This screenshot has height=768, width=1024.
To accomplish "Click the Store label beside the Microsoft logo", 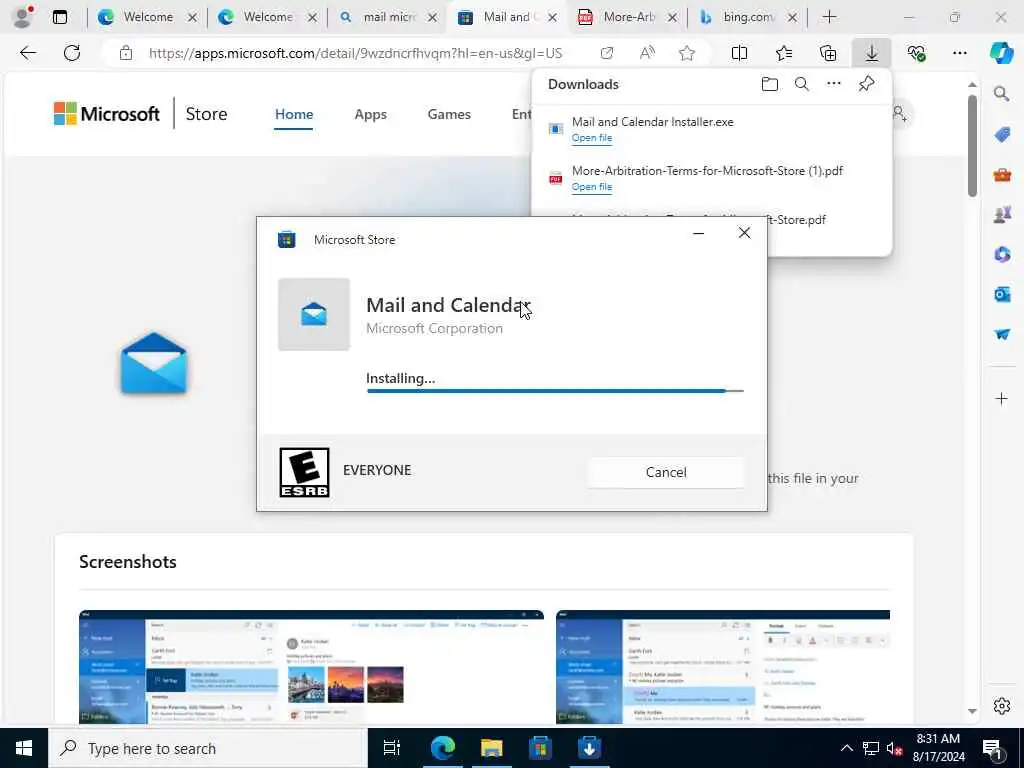I will [x=206, y=114].
